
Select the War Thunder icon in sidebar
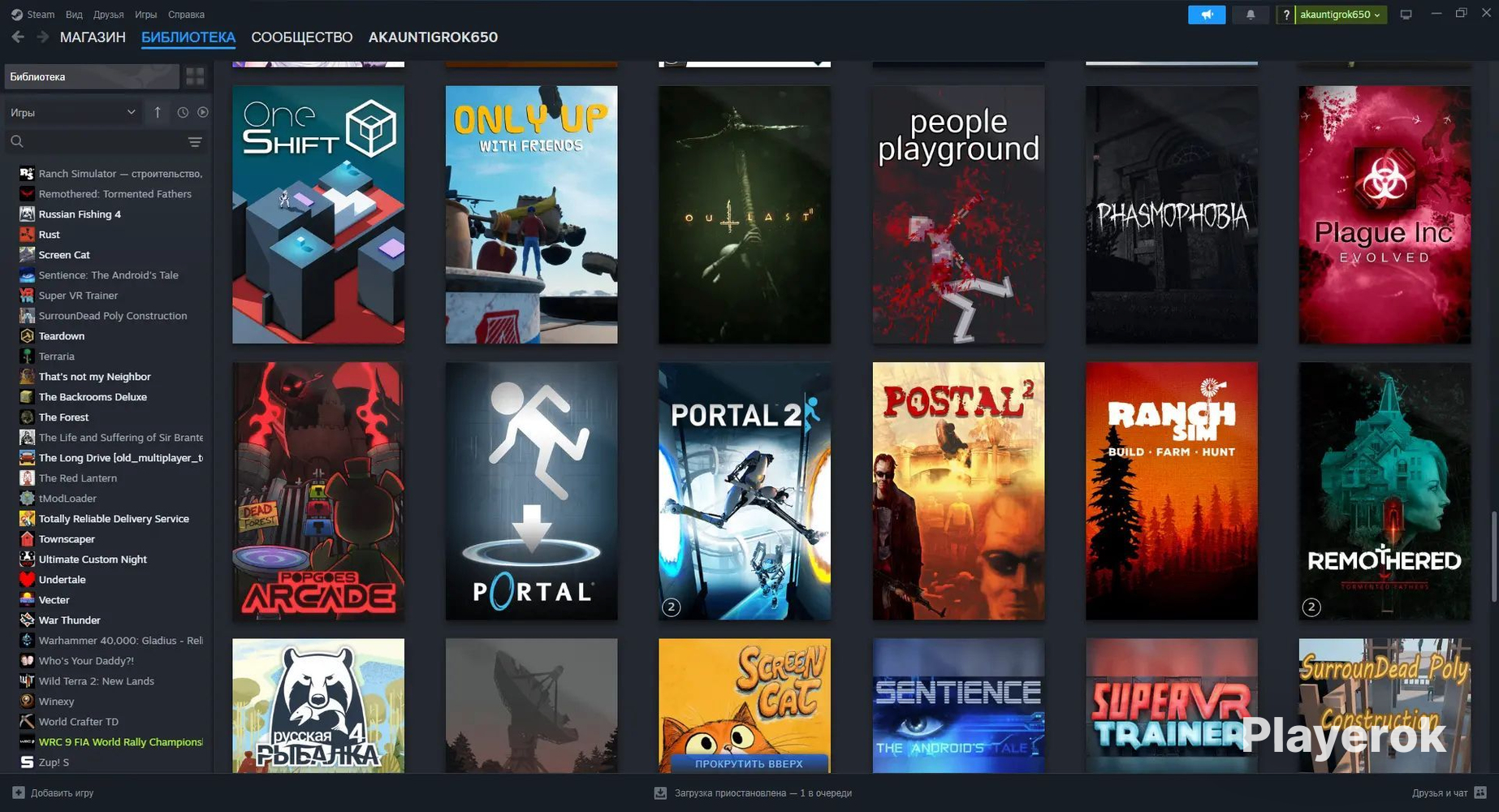(27, 620)
